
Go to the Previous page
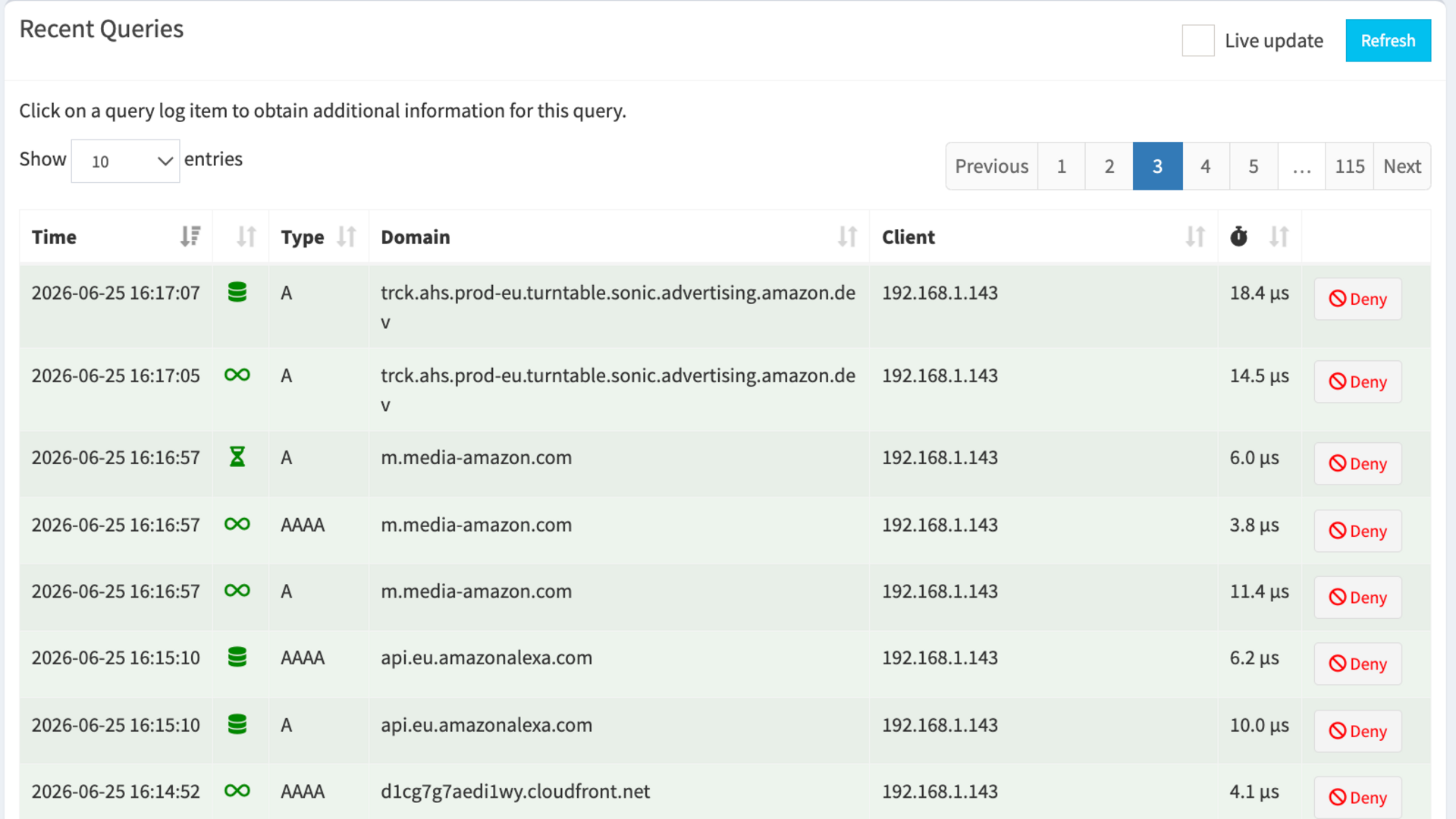point(991,166)
